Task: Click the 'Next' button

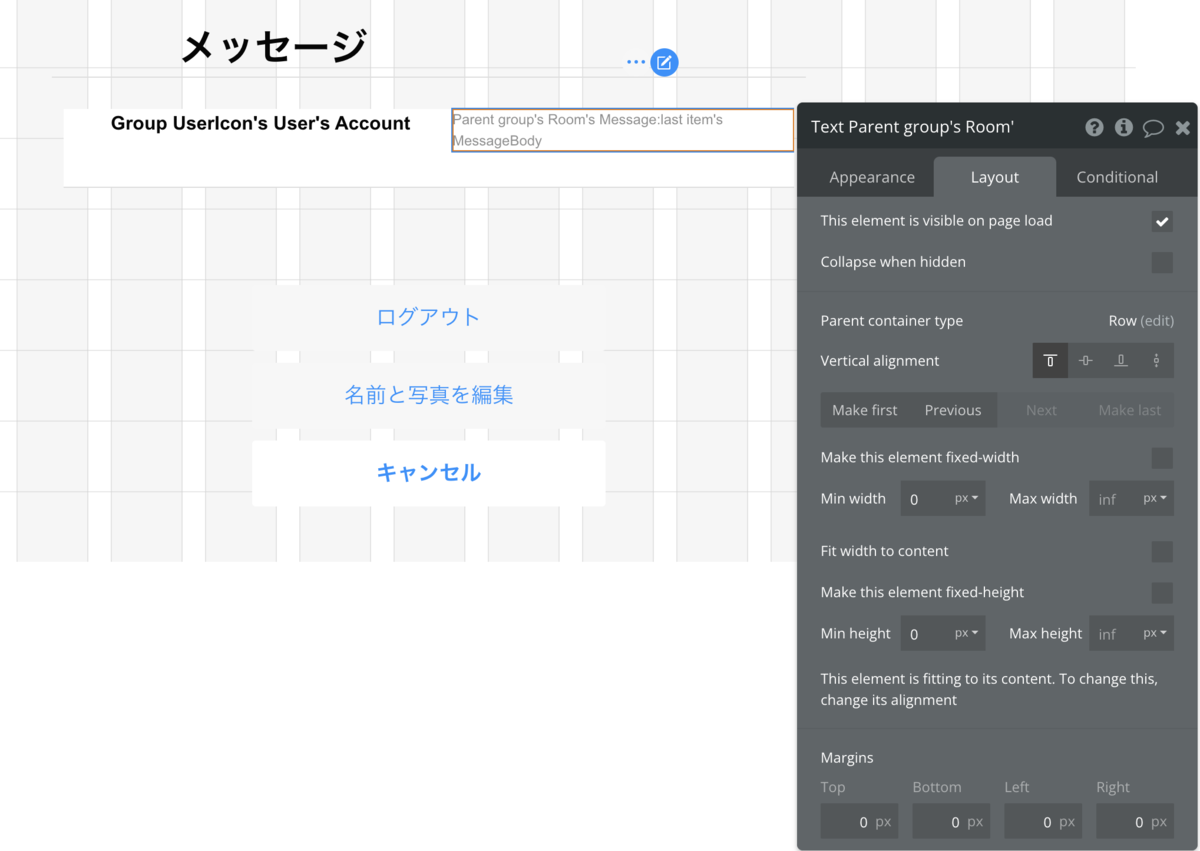Action: pos(1041,410)
